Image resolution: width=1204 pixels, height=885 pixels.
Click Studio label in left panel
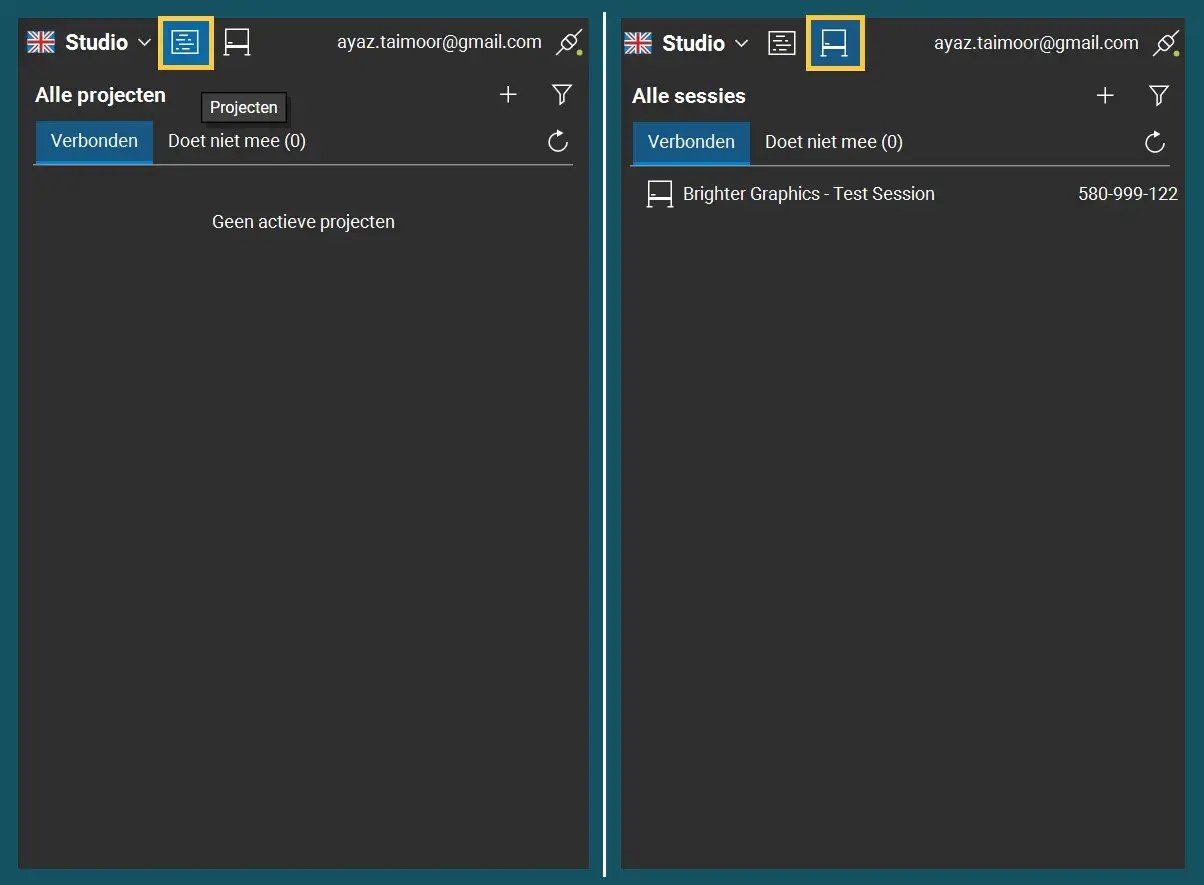[x=97, y=42]
